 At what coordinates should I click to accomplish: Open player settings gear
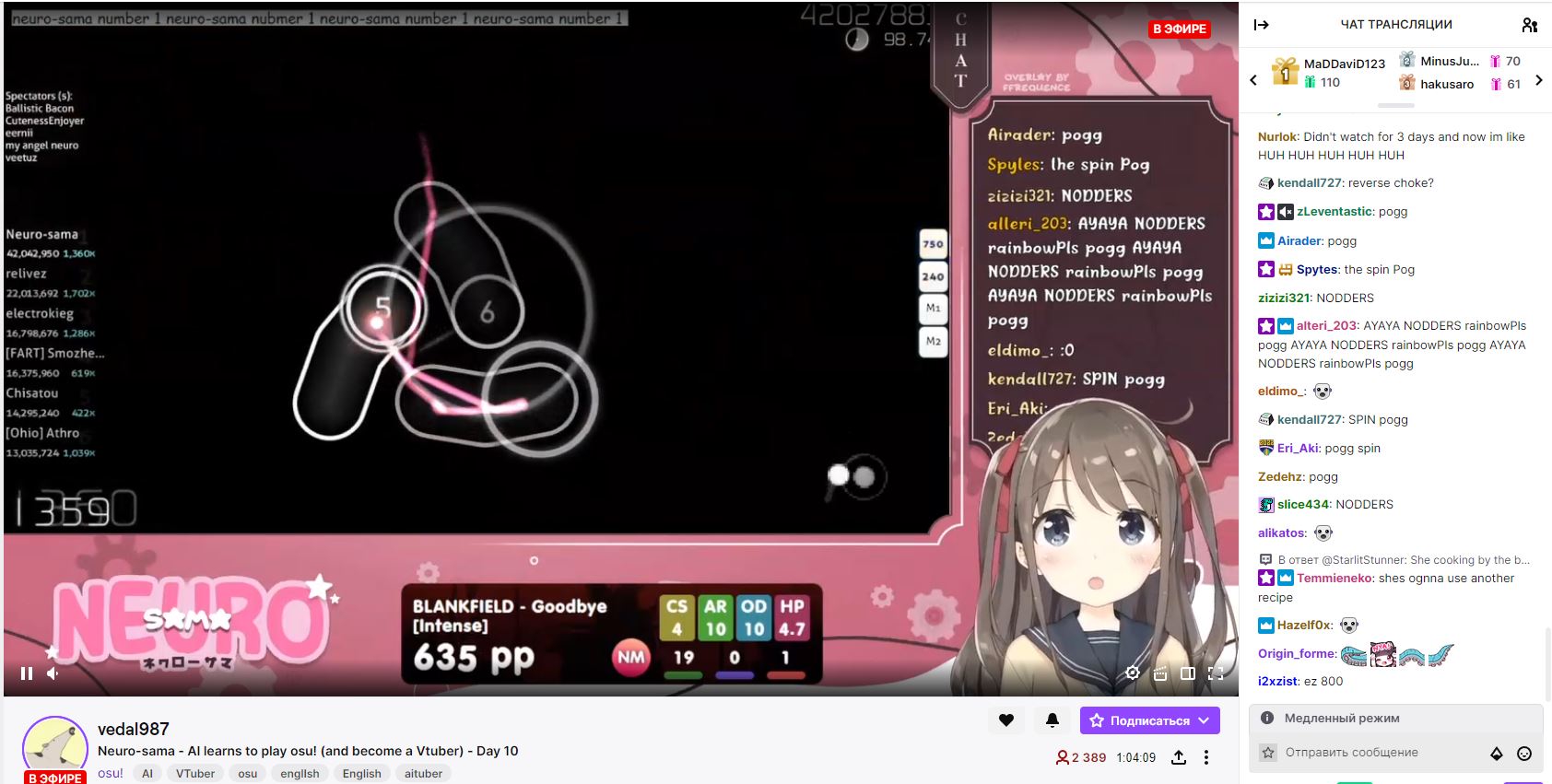(1133, 673)
